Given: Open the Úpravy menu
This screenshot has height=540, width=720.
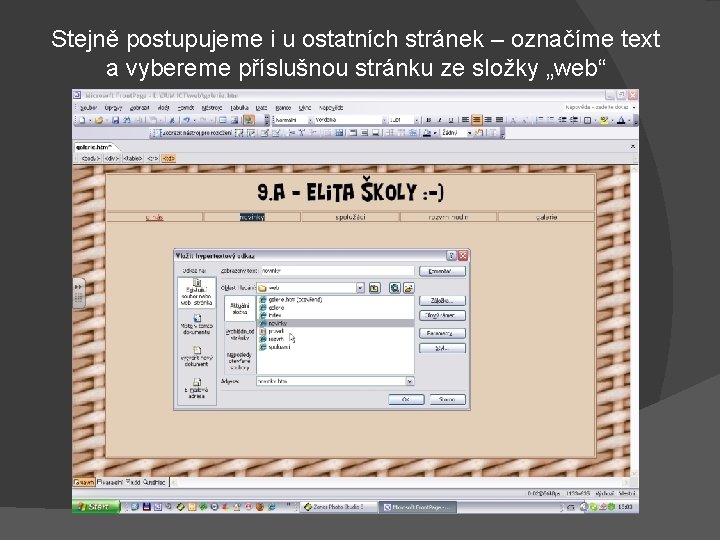Looking at the screenshot, I should point(113,107).
